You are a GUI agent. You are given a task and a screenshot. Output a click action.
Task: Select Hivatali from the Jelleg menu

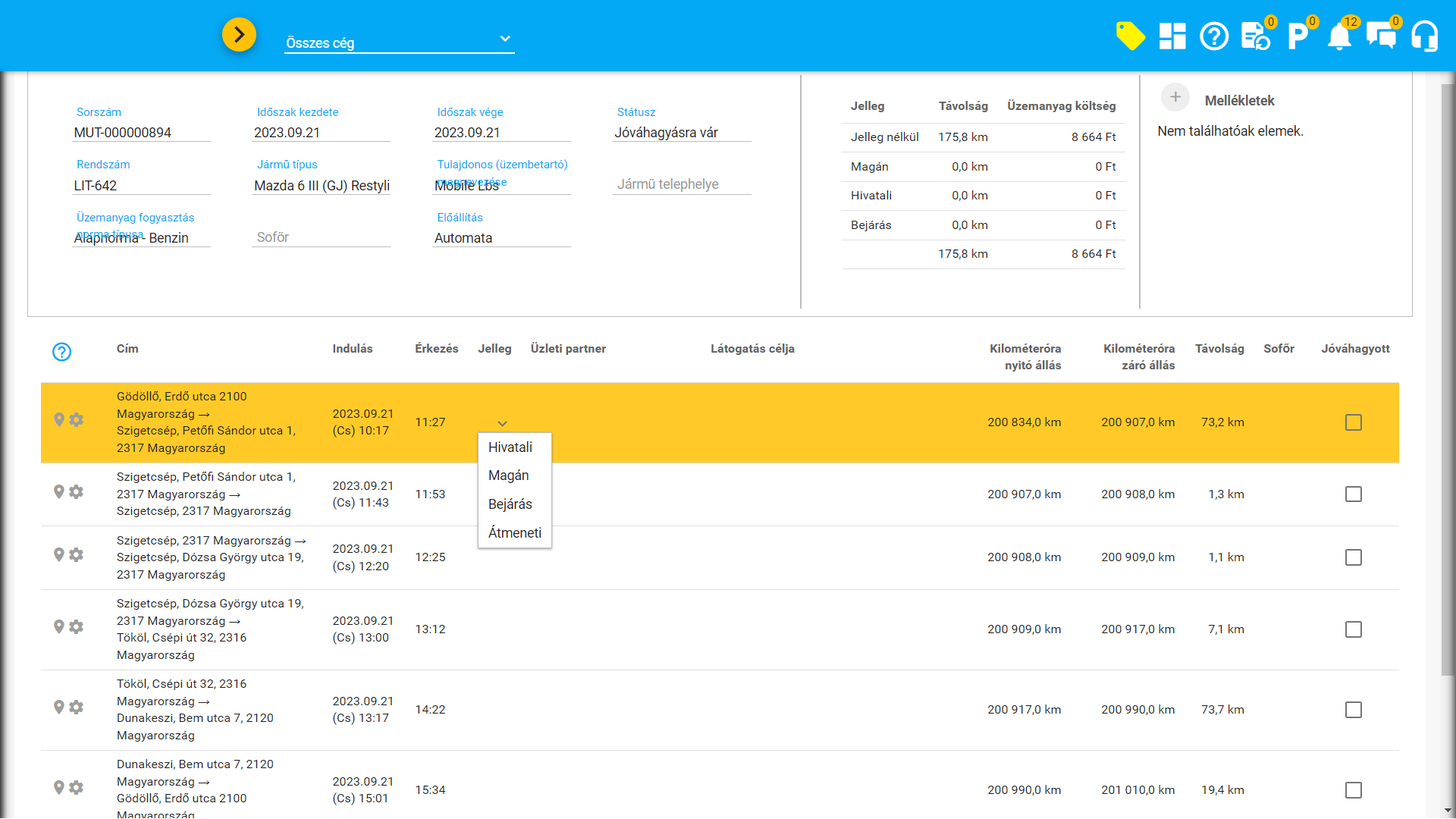510,447
